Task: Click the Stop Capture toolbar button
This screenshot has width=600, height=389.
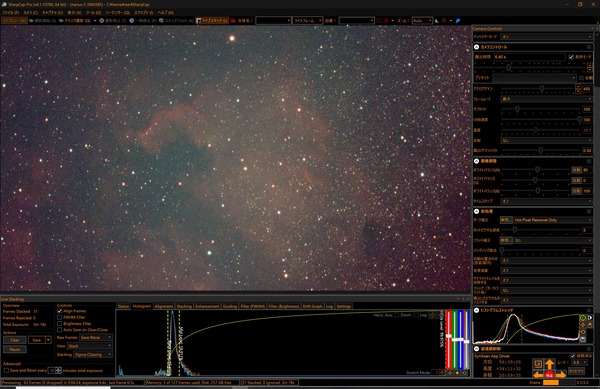Action: click(113, 21)
